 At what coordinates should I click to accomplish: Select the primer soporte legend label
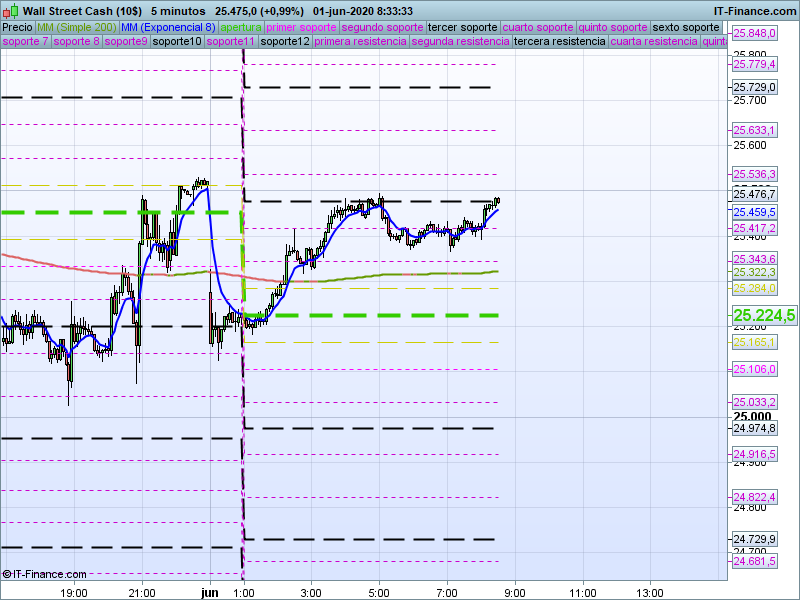coord(301,28)
